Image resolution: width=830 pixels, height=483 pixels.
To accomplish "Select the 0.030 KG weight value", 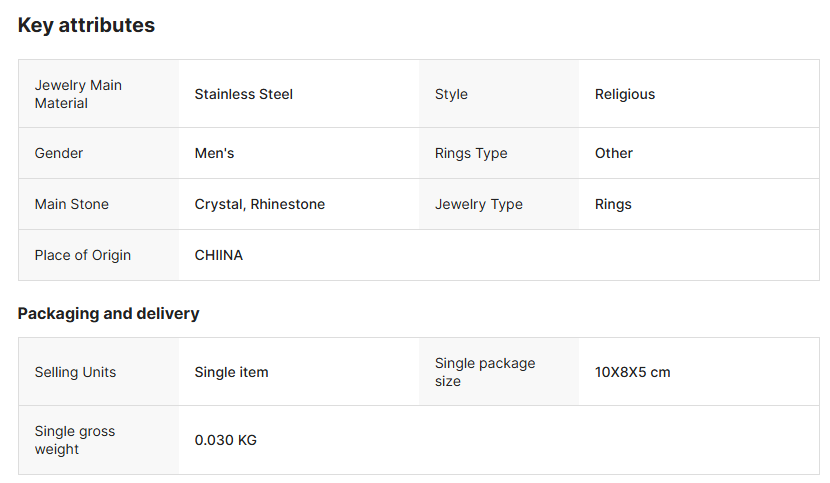I will coord(226,440).
